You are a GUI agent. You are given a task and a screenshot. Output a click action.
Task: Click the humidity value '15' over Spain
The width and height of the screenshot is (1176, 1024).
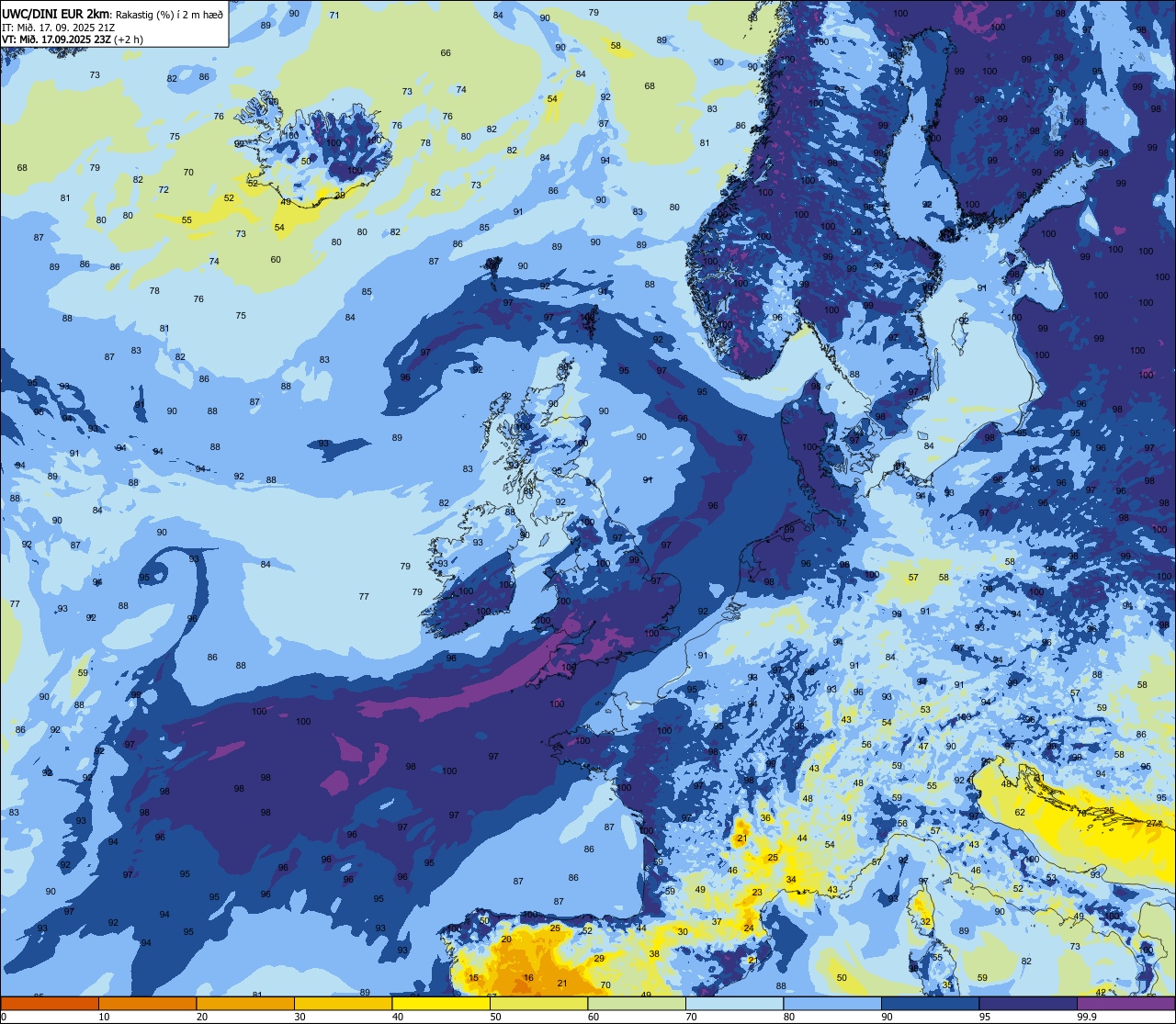[474, 978]
